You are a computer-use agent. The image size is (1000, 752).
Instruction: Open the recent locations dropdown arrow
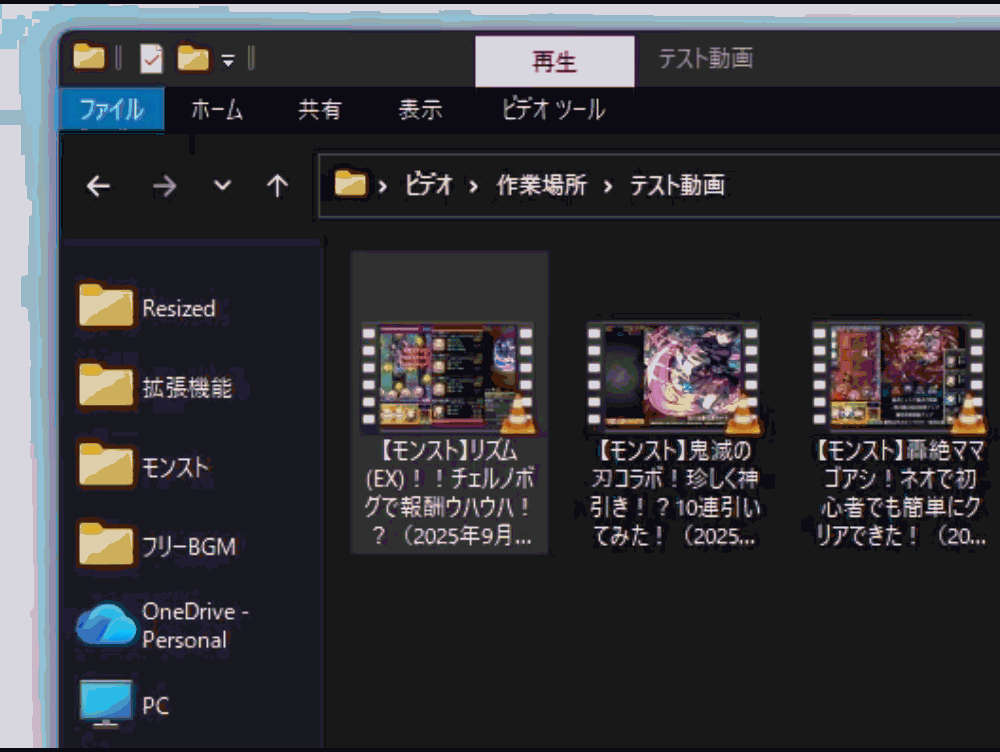coord(222,185)
